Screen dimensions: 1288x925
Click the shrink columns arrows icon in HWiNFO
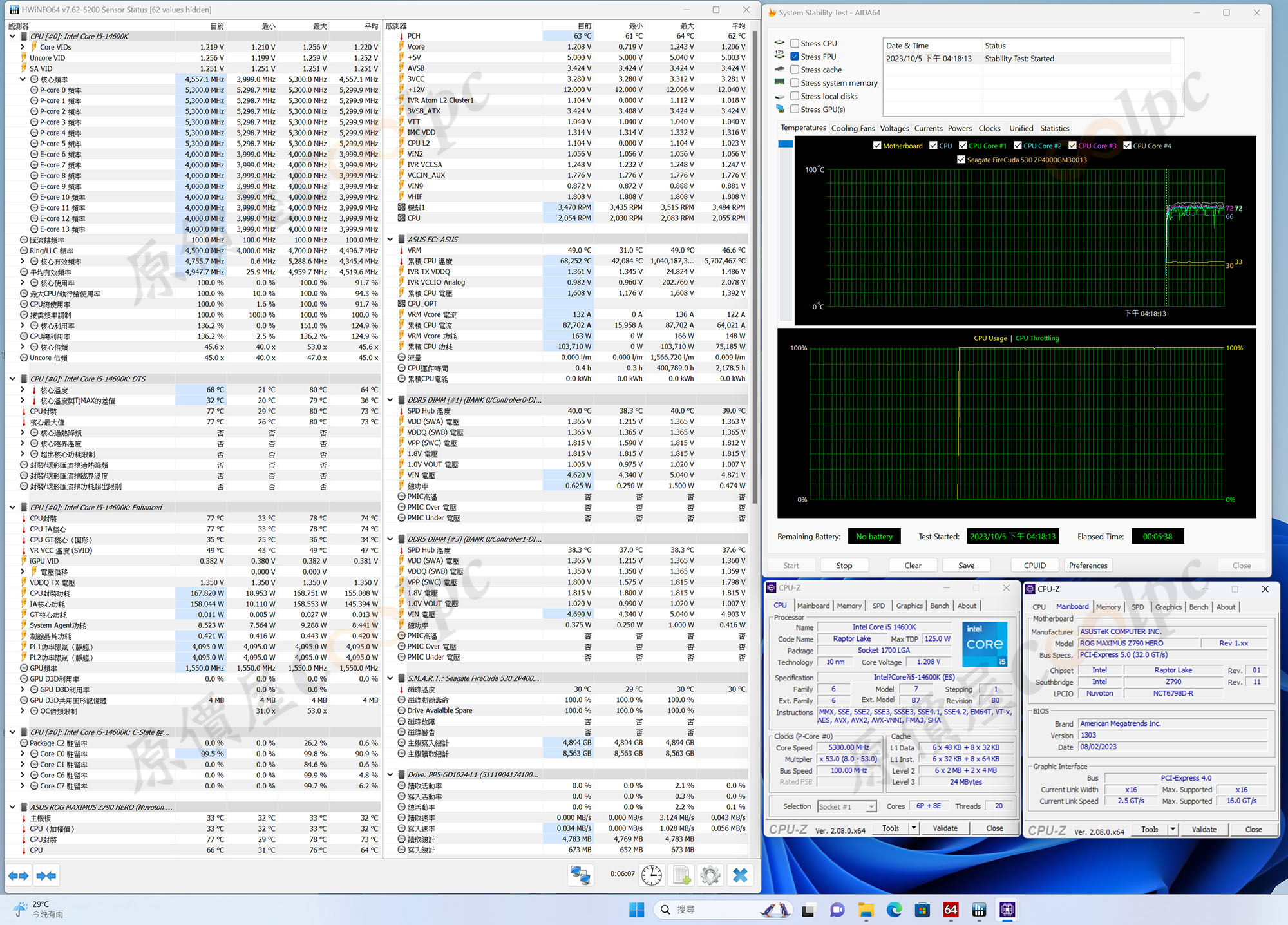46,875
